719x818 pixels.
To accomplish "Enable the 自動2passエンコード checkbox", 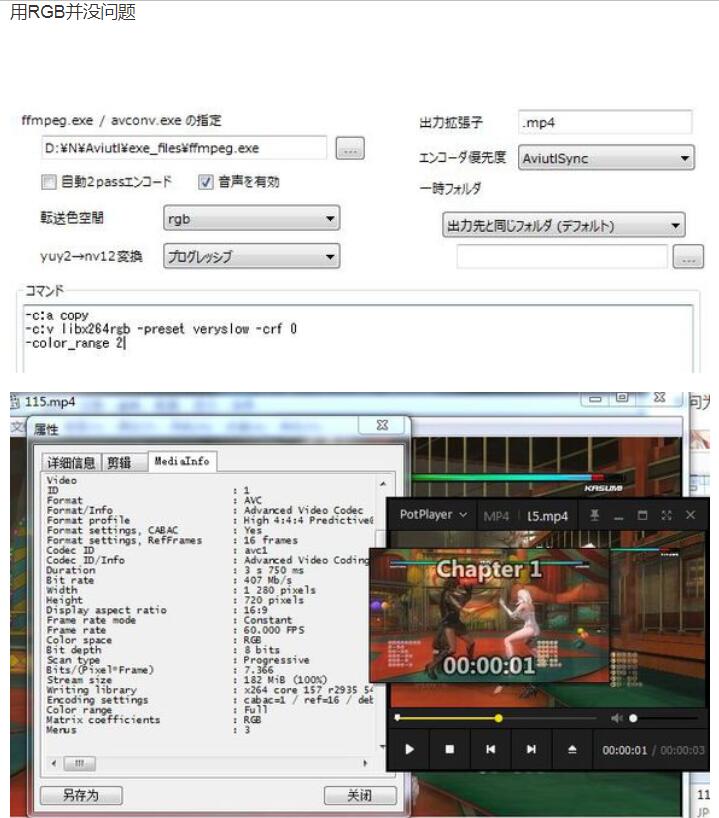I will click(x=49, y=182).
